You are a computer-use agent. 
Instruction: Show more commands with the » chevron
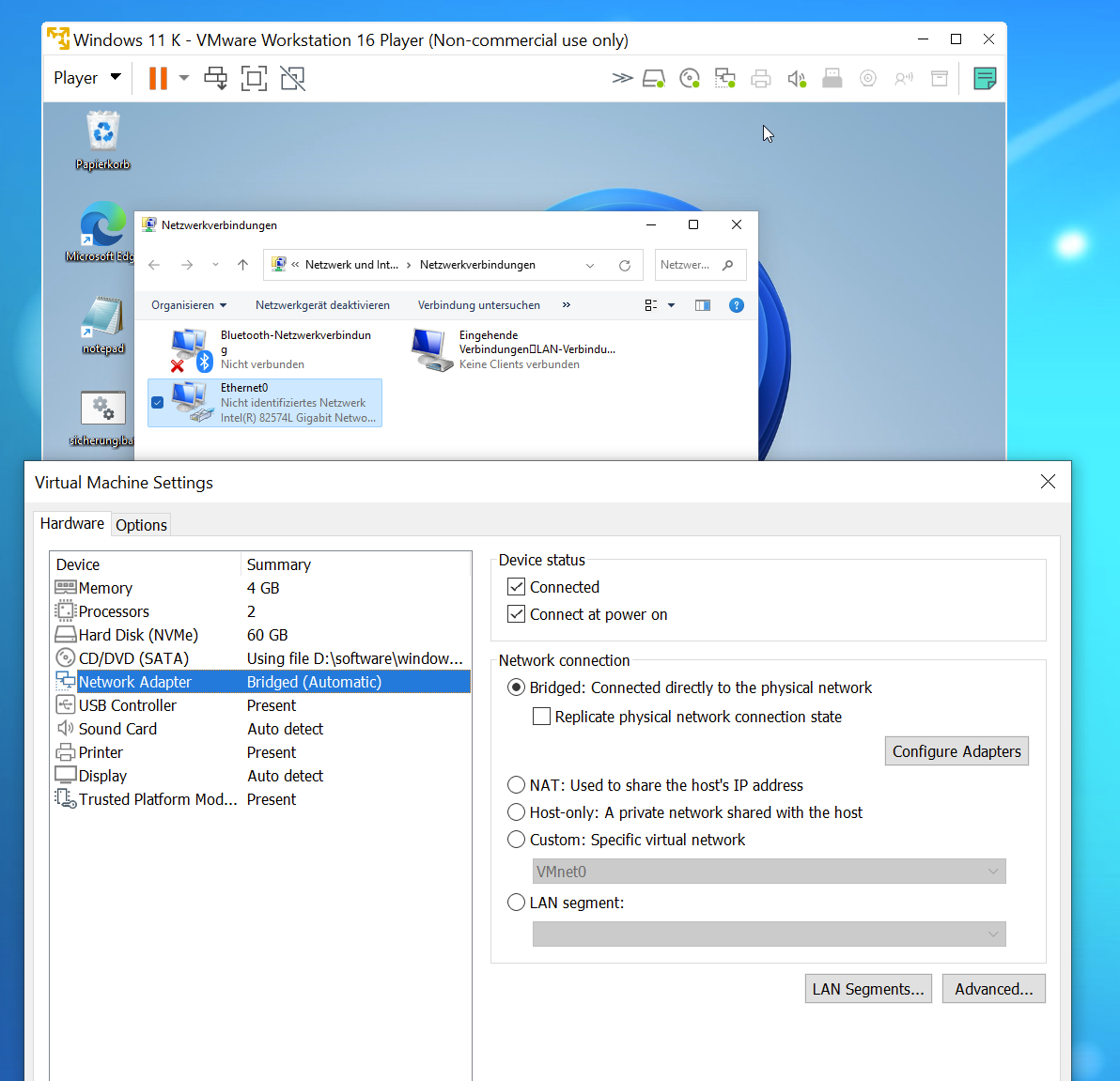tap(567, 305)
